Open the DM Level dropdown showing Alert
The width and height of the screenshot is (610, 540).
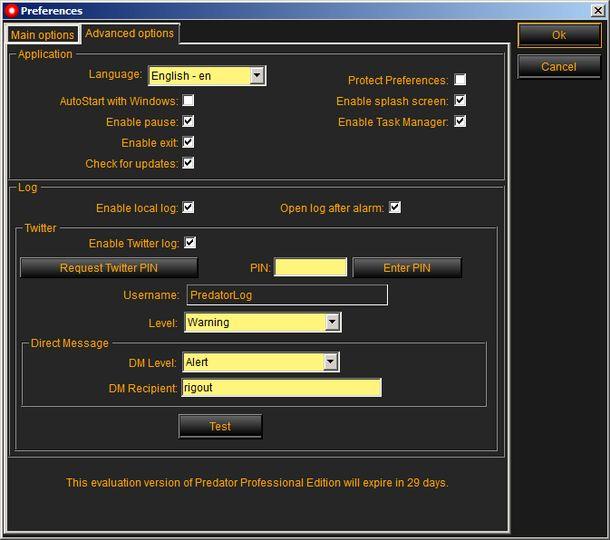pos(261,362)
